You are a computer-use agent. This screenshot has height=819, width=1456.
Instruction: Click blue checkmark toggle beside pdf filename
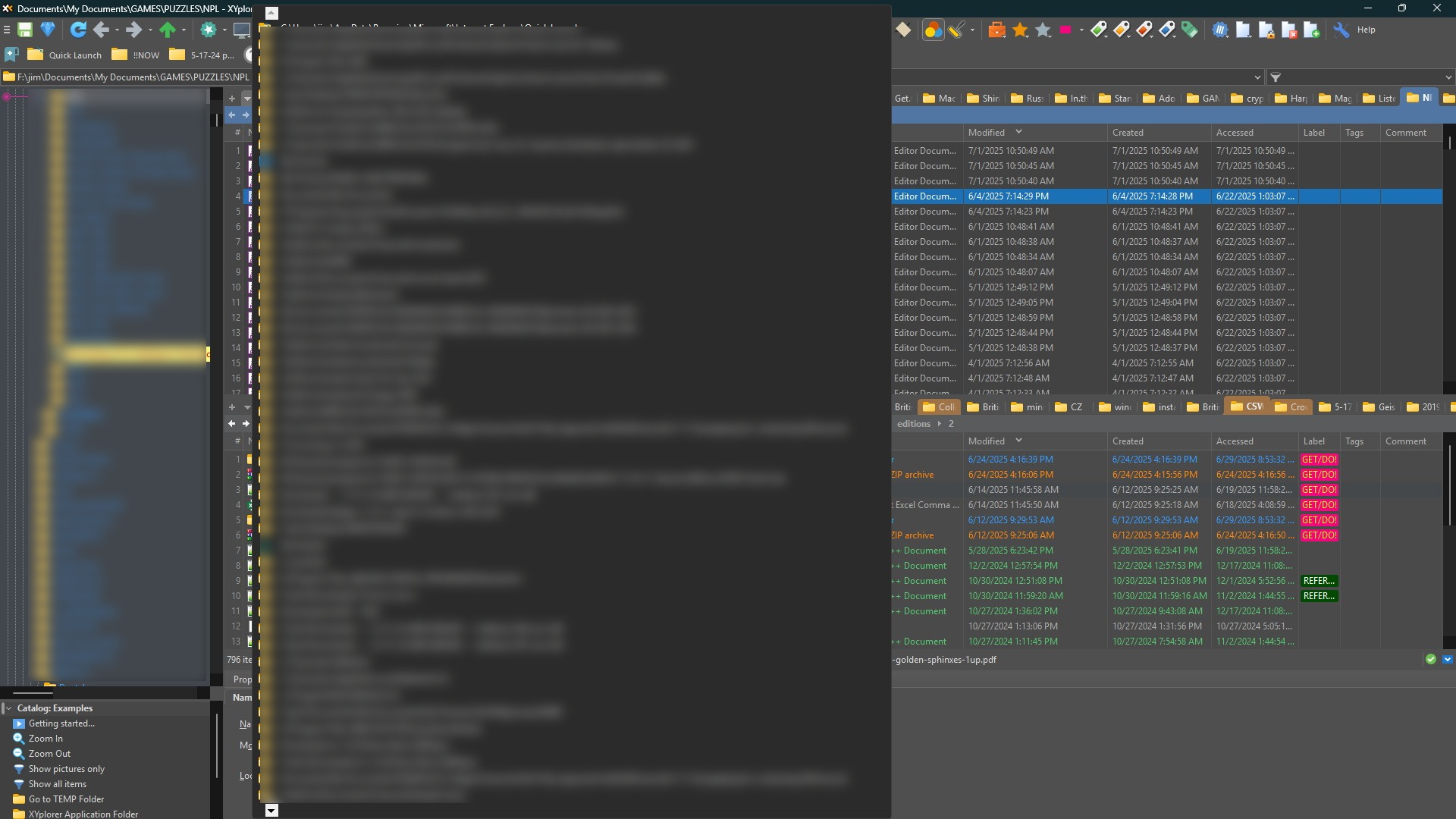(1447, 659)
